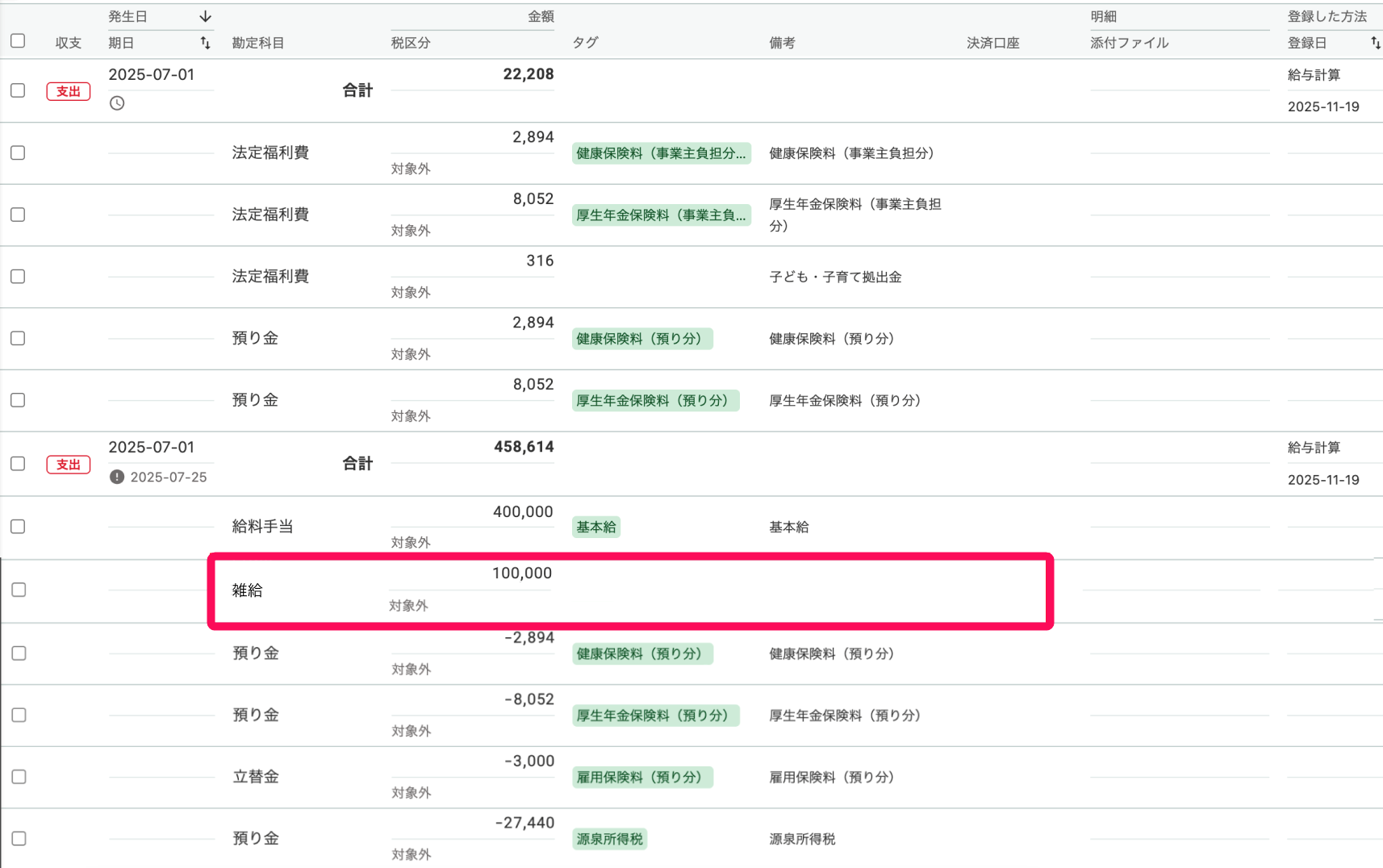The height and width of the screenshot is (868, 1383).
Task: Click the 健康保険料（事業主負担分… tag
Action: click(x=662, y=153)
